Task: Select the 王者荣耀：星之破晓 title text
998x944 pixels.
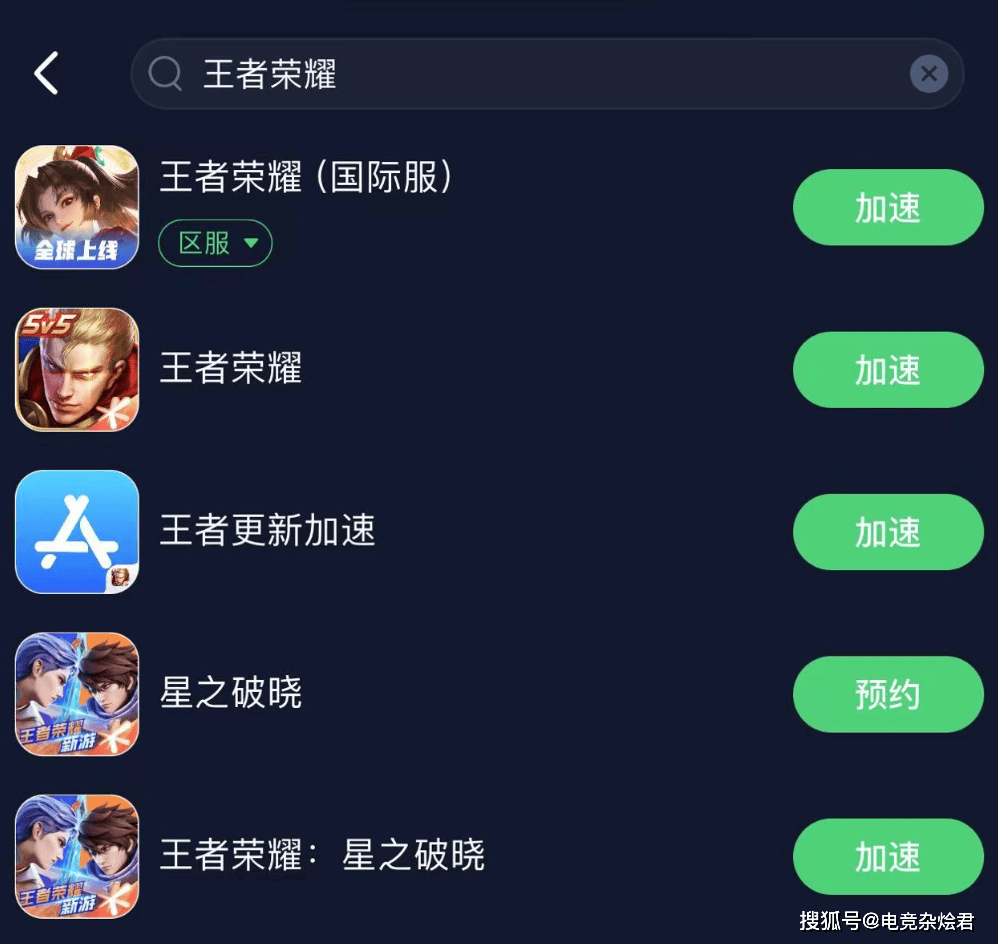Action: click(322, 854)
